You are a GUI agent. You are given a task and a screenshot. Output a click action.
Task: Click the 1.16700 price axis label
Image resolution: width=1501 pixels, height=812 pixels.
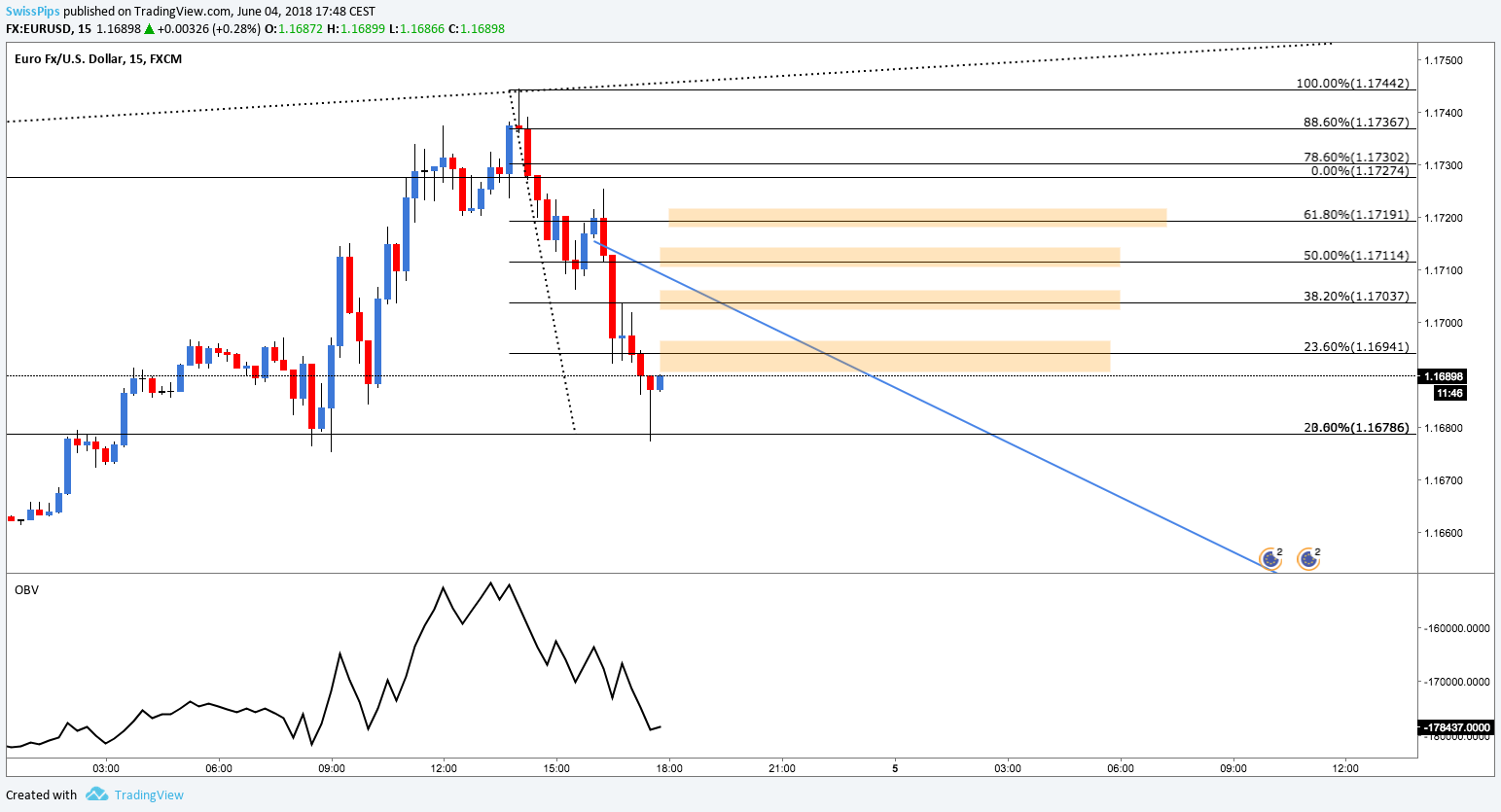[1443, 480]
